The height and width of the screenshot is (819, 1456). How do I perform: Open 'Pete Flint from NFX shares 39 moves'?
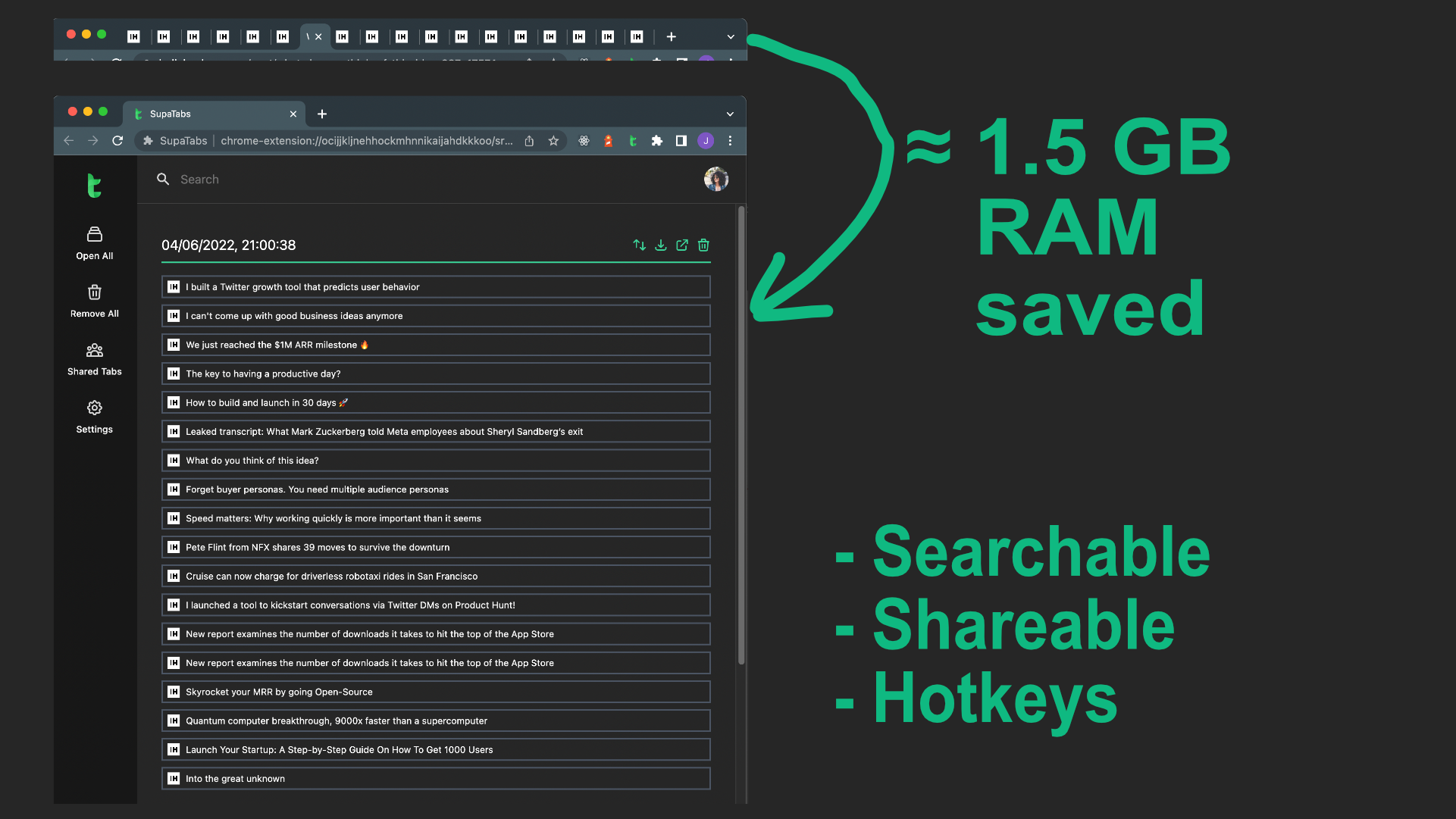(x=436, y=547)
